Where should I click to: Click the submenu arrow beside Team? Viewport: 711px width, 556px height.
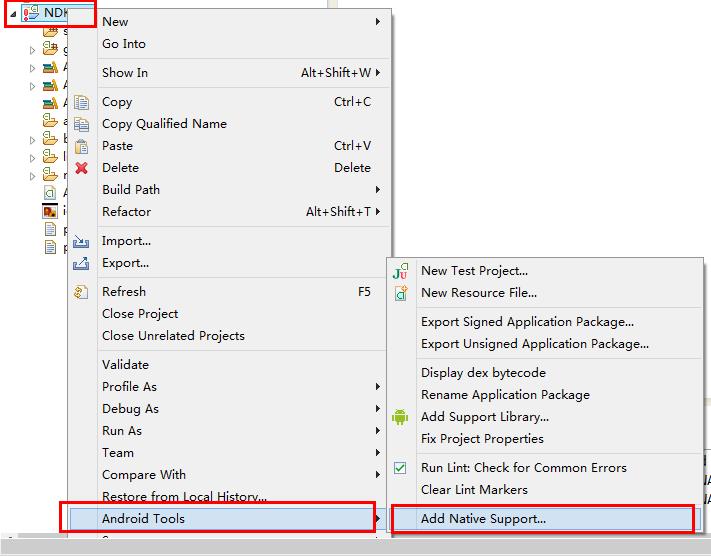coord(378,453)
